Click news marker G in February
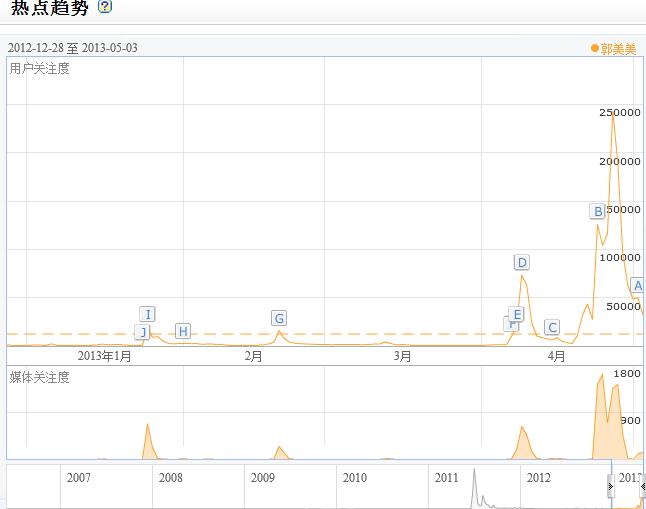Viewport: 646px width, 509px height. coord(279,318)
